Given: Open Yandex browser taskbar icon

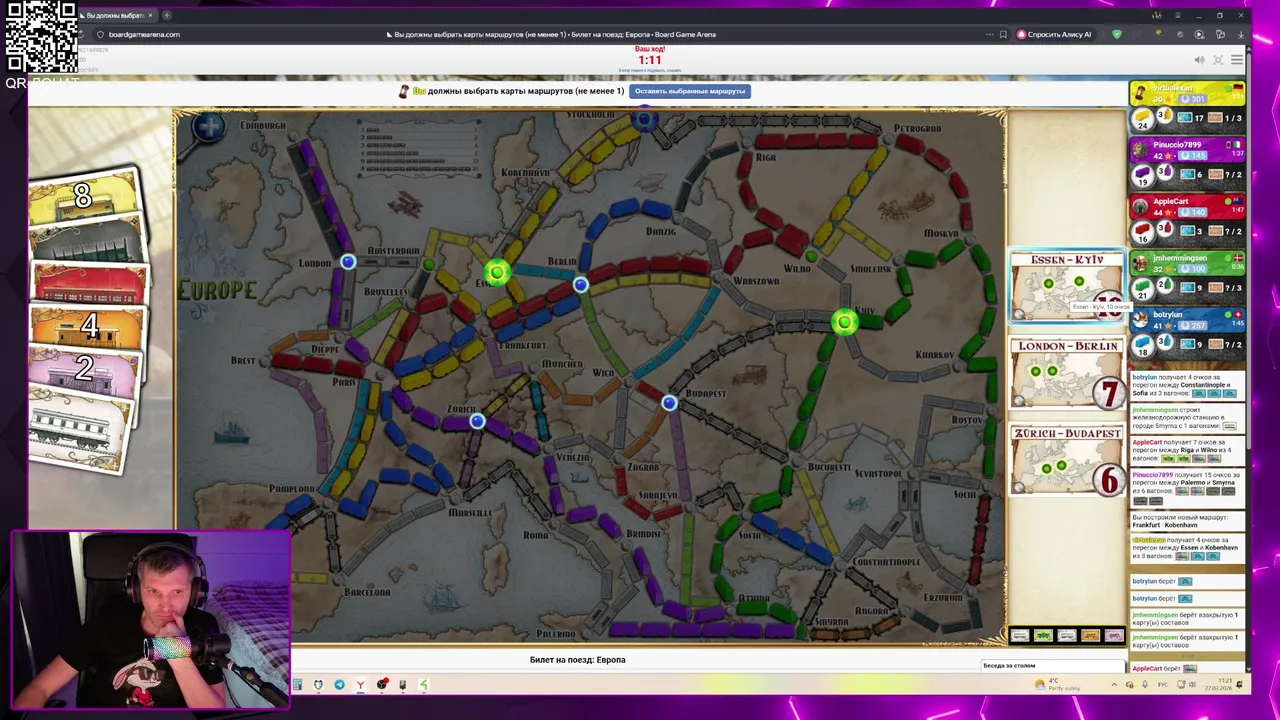Looking at the screenshot, I should tap(360, 685).
